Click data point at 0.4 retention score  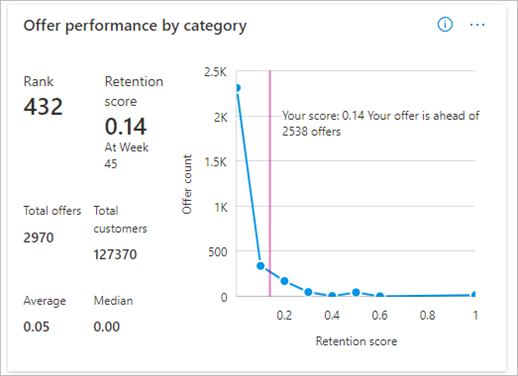332,295
